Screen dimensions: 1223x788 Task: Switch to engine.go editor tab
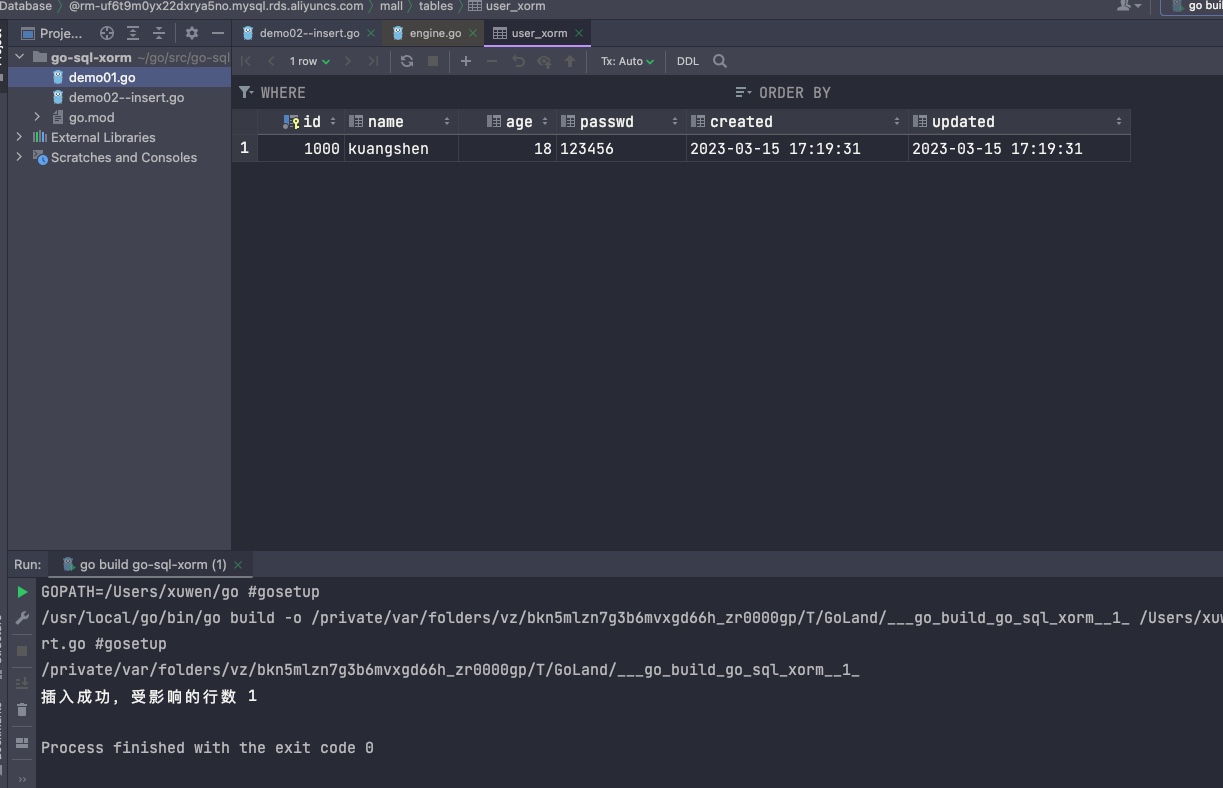click(x=435, y=33)
